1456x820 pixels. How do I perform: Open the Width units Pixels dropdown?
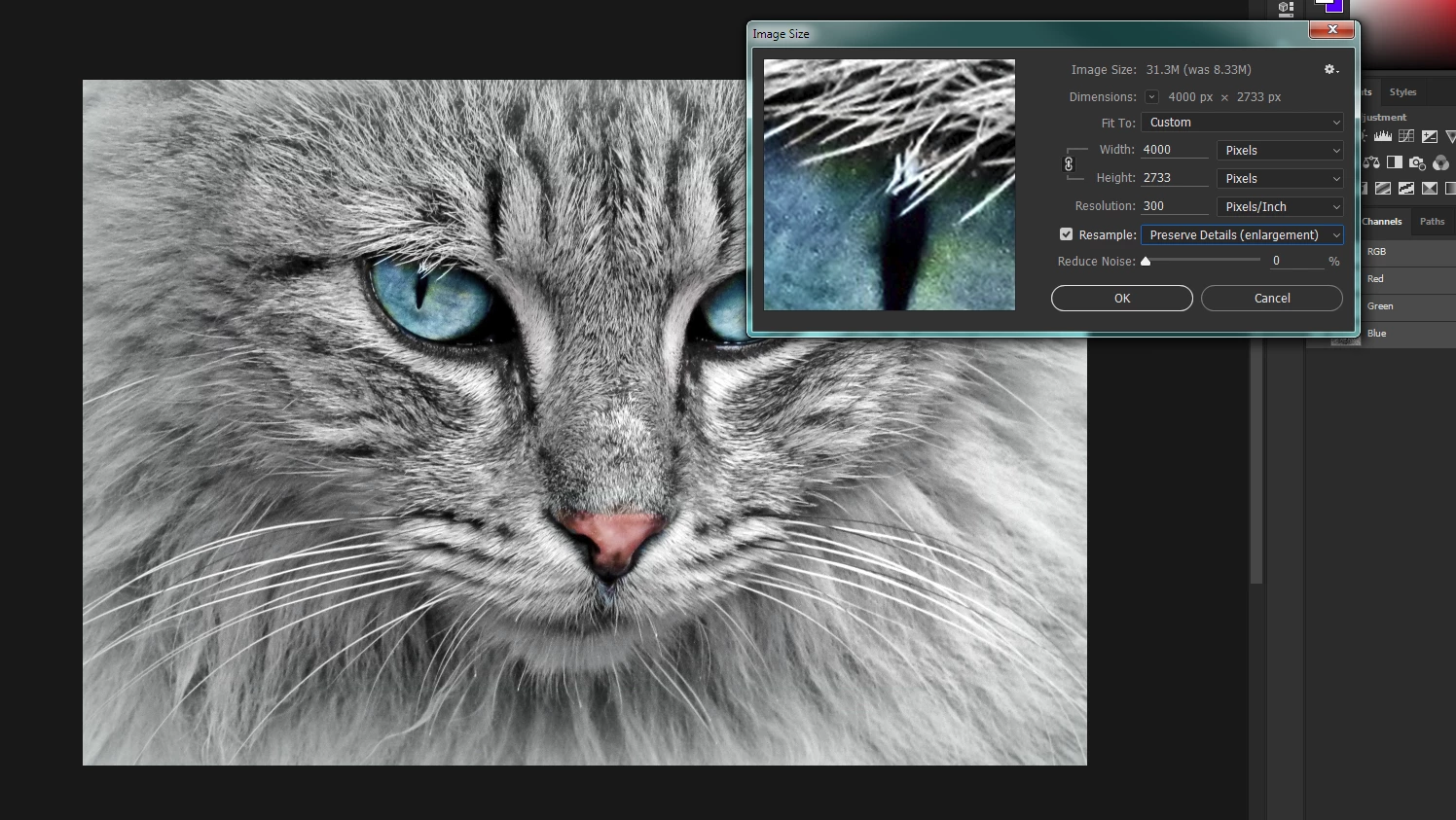coord(1280,151)
